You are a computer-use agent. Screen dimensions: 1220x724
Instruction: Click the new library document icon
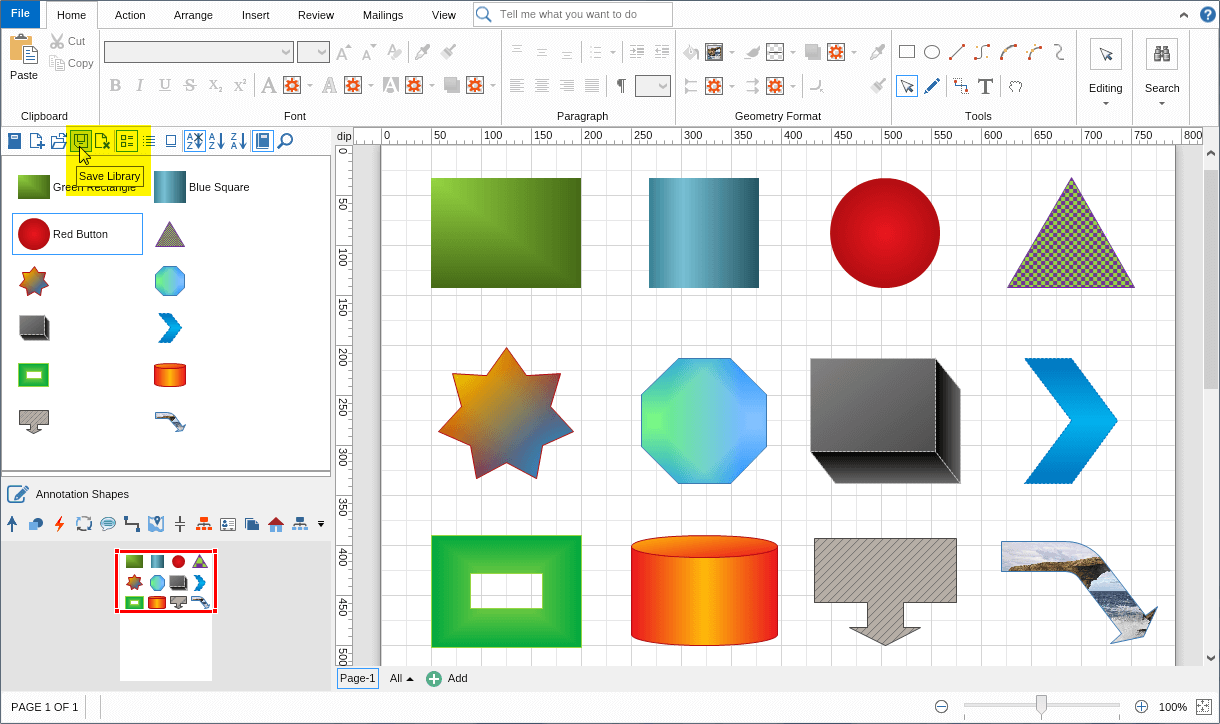[x=36, y=141]
